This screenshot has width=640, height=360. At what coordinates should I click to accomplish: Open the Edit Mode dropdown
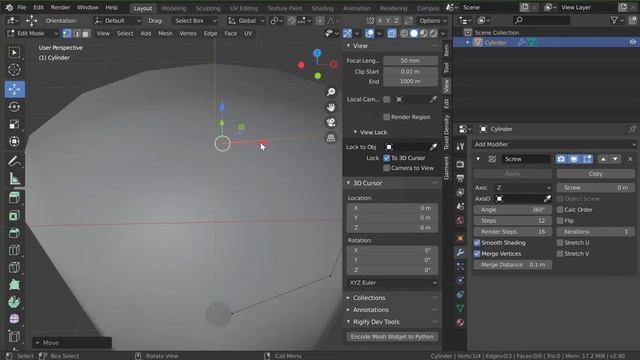point(33,33)
